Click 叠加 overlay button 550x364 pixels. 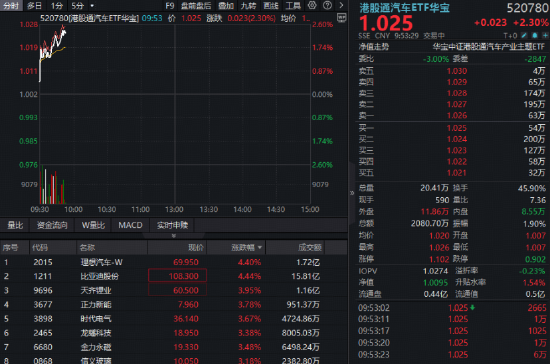point(226,6)
